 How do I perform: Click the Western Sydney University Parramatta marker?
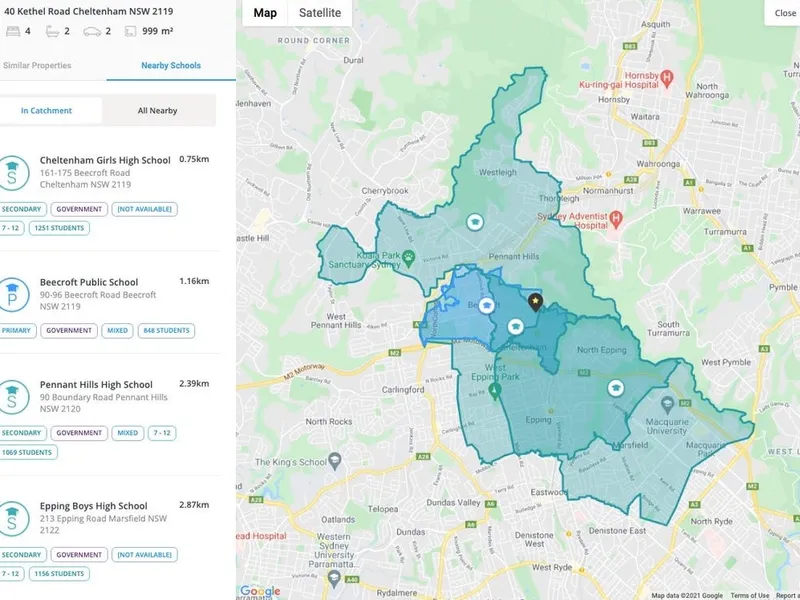click(x=334, y=578)
